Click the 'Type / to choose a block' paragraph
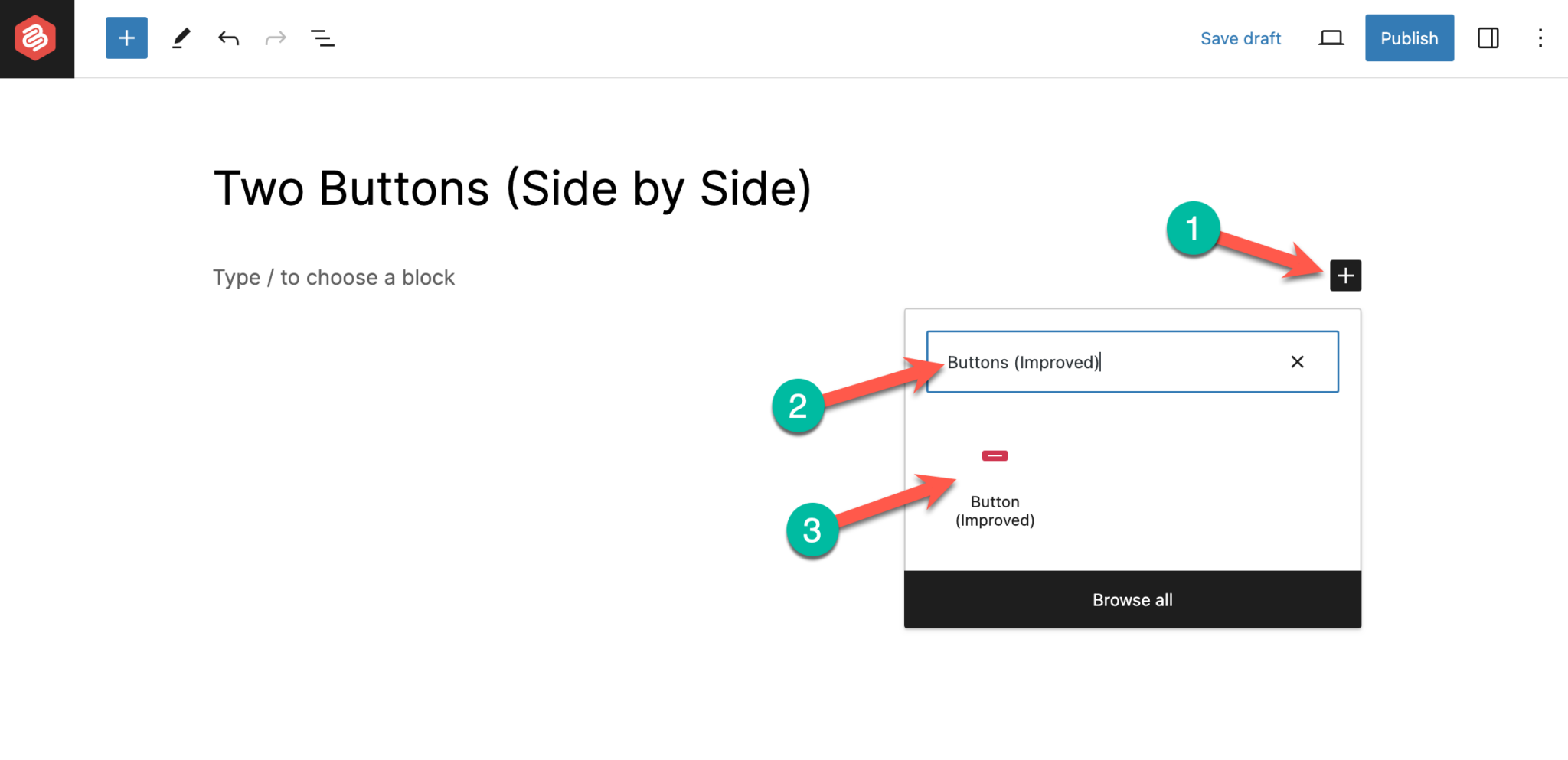 tap(333, 277)
